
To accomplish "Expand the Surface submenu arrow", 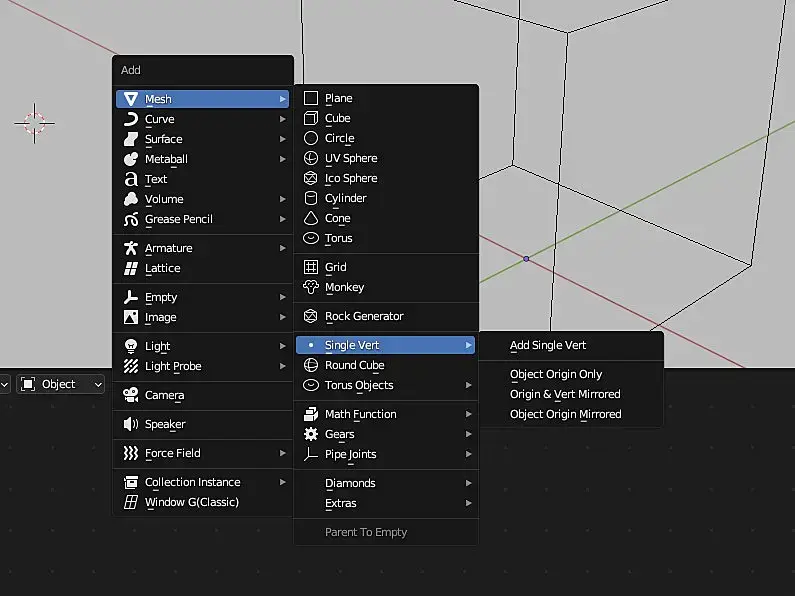I will (282, 139).
